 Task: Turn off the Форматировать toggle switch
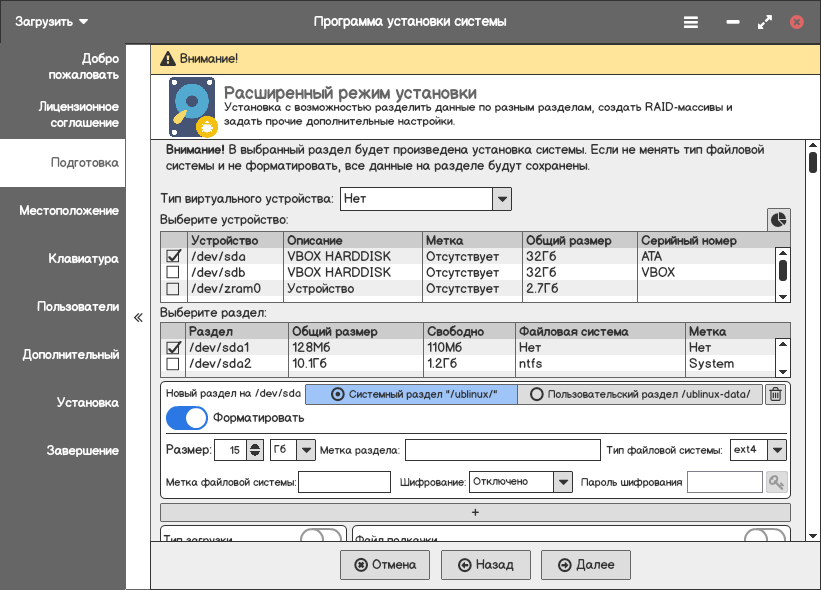[x=186, y=418]
